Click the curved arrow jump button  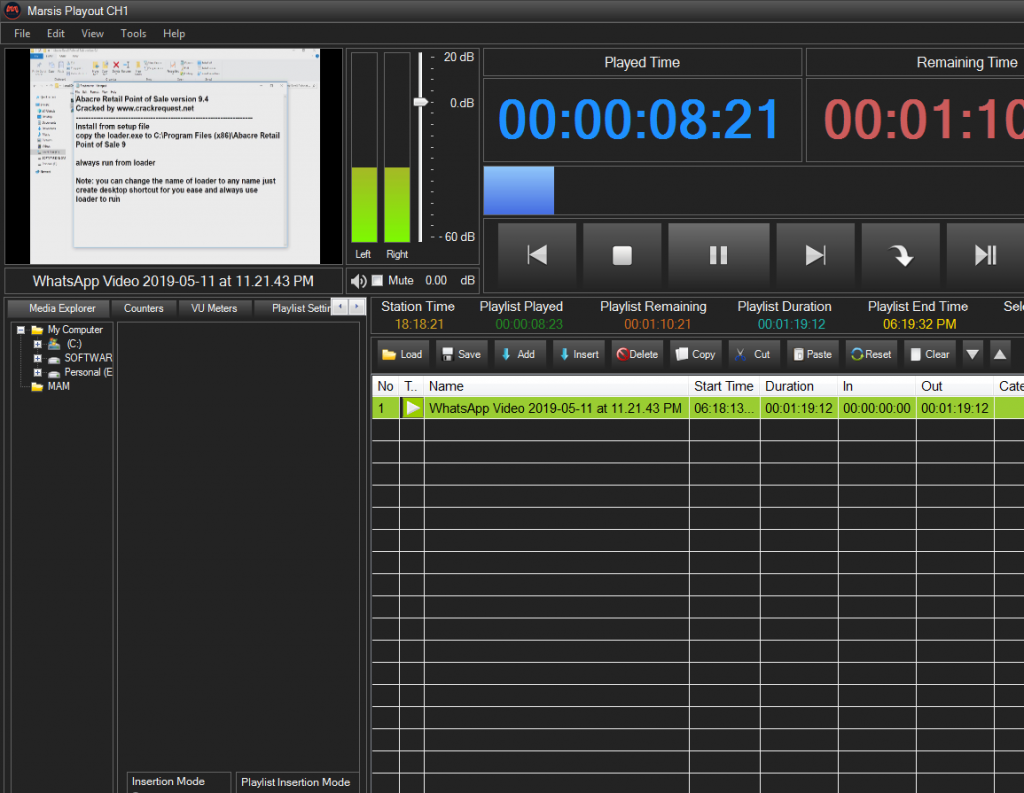coord(901,255)
